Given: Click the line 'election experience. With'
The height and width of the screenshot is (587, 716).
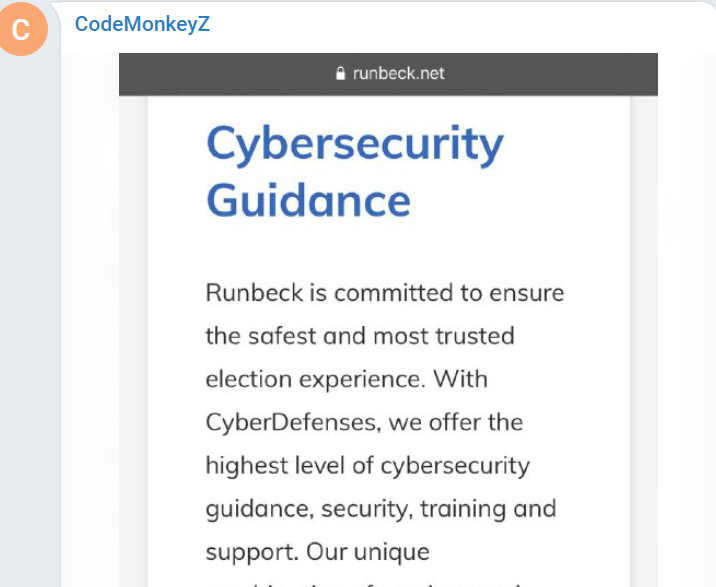Looking at the screenshot, I should [347, 379].
